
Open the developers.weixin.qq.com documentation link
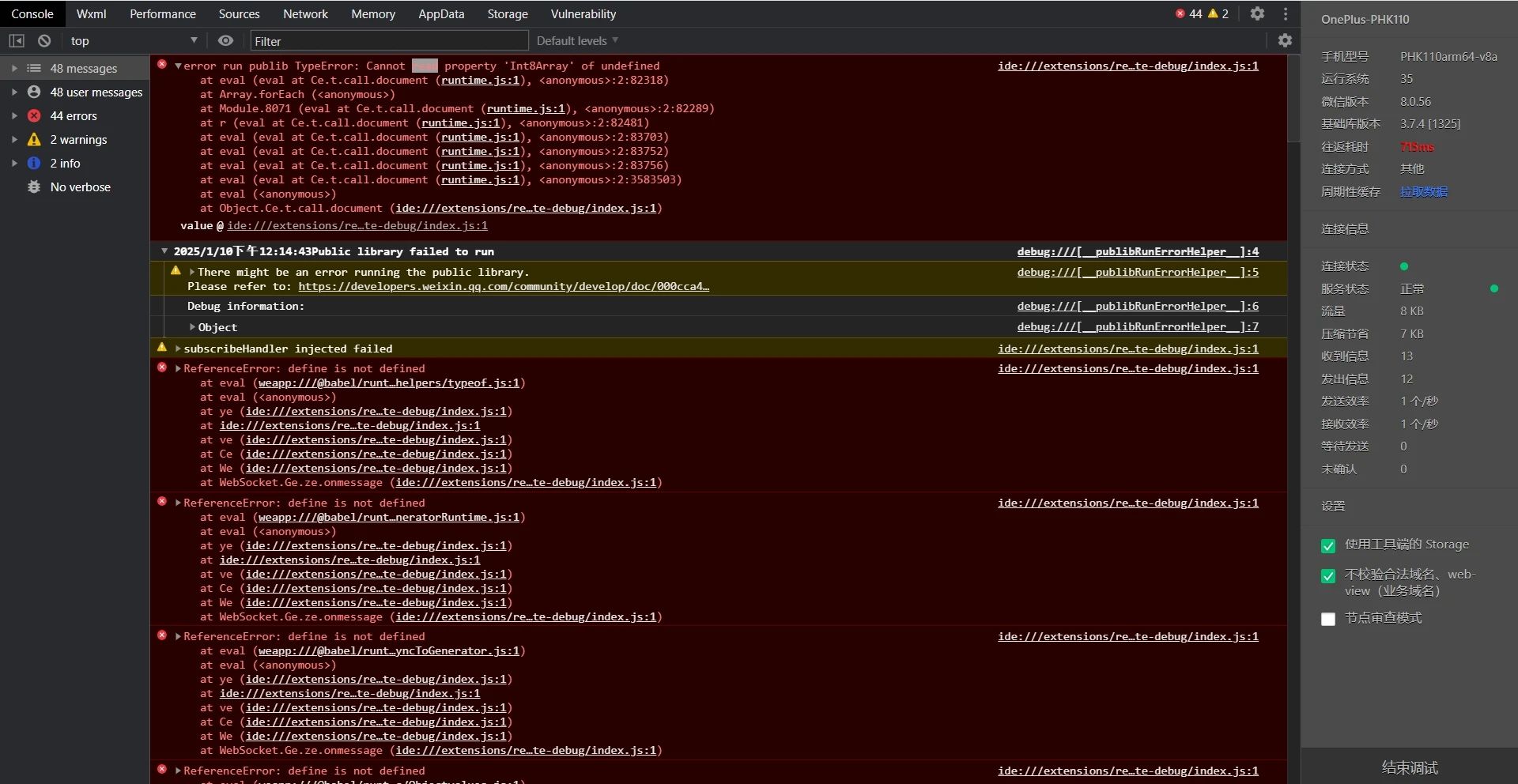click(x=504, y=286)
